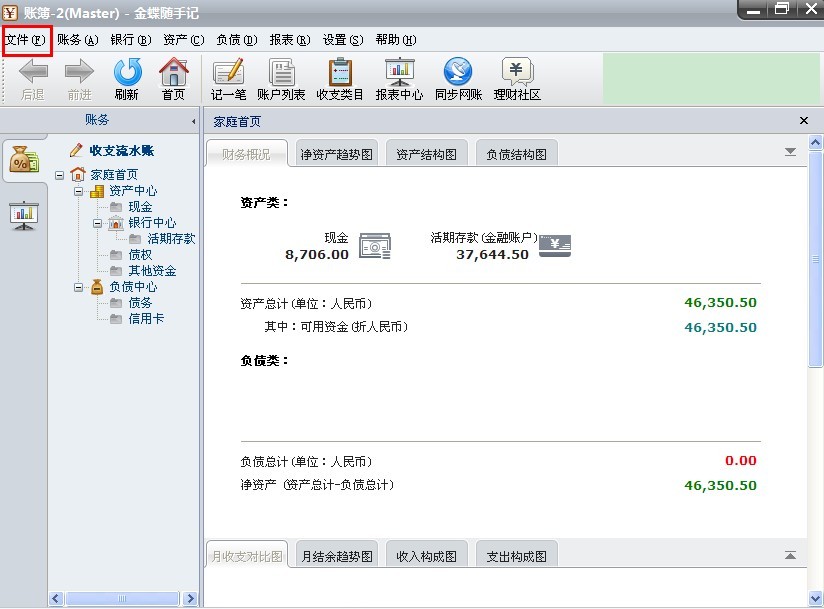Click main panel scrollbar down arrow
Image resolution: width=824 pixels, height=609 pixels.
[x=816, y=598]
